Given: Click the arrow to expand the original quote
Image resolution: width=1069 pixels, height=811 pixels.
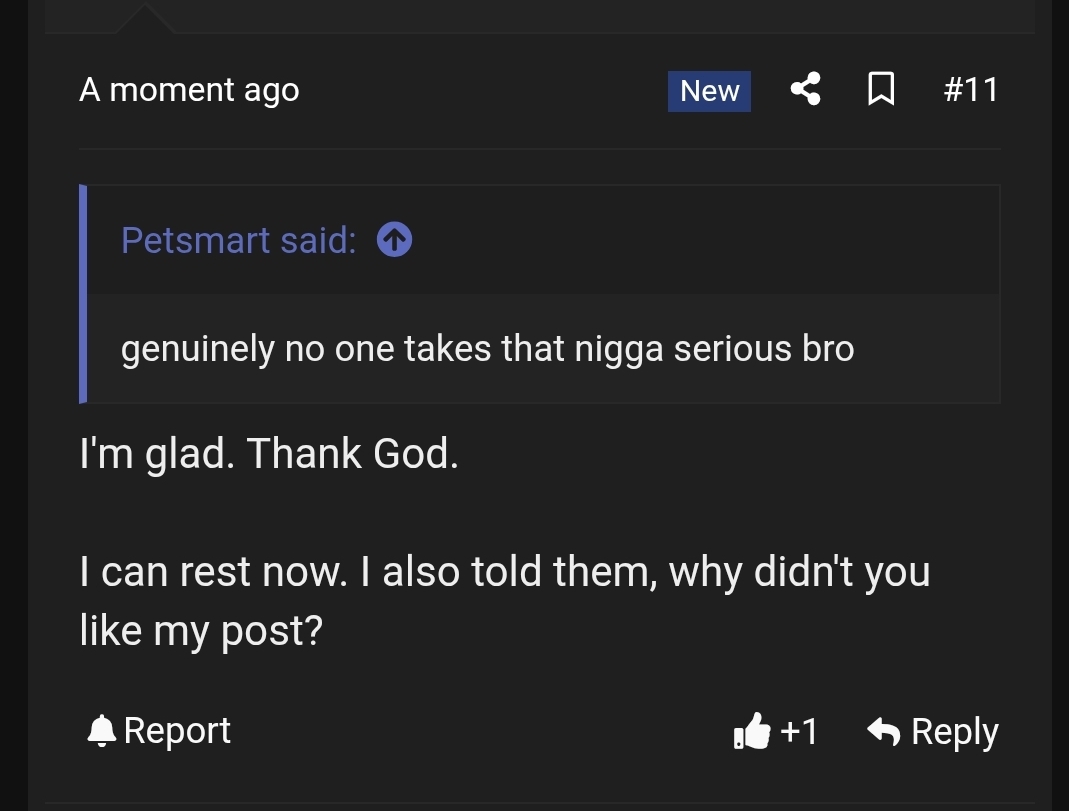Looking at the screenshot, I should (x=394, y=239).
